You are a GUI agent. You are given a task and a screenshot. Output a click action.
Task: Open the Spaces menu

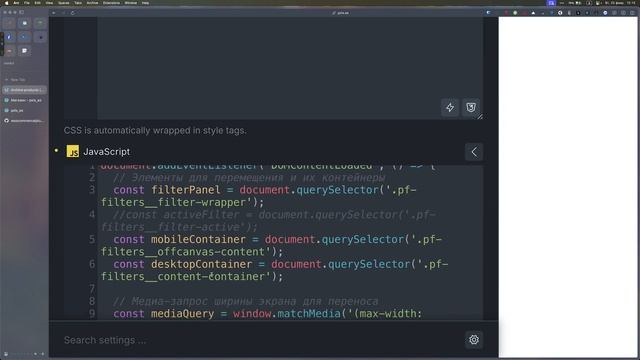64,3
